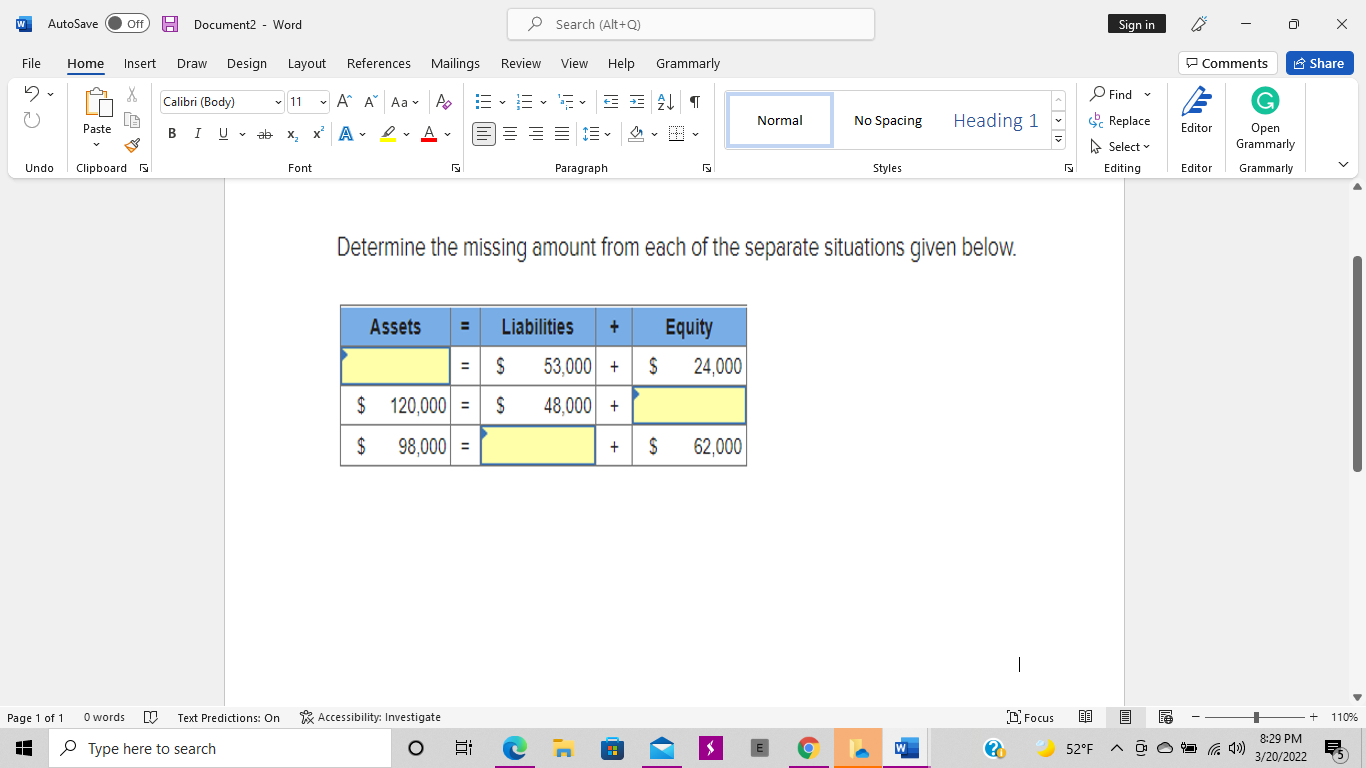This screenshot has height=768, width=1366.
Task: Toggle AutoSave off switch
Action: pos(127,24)
